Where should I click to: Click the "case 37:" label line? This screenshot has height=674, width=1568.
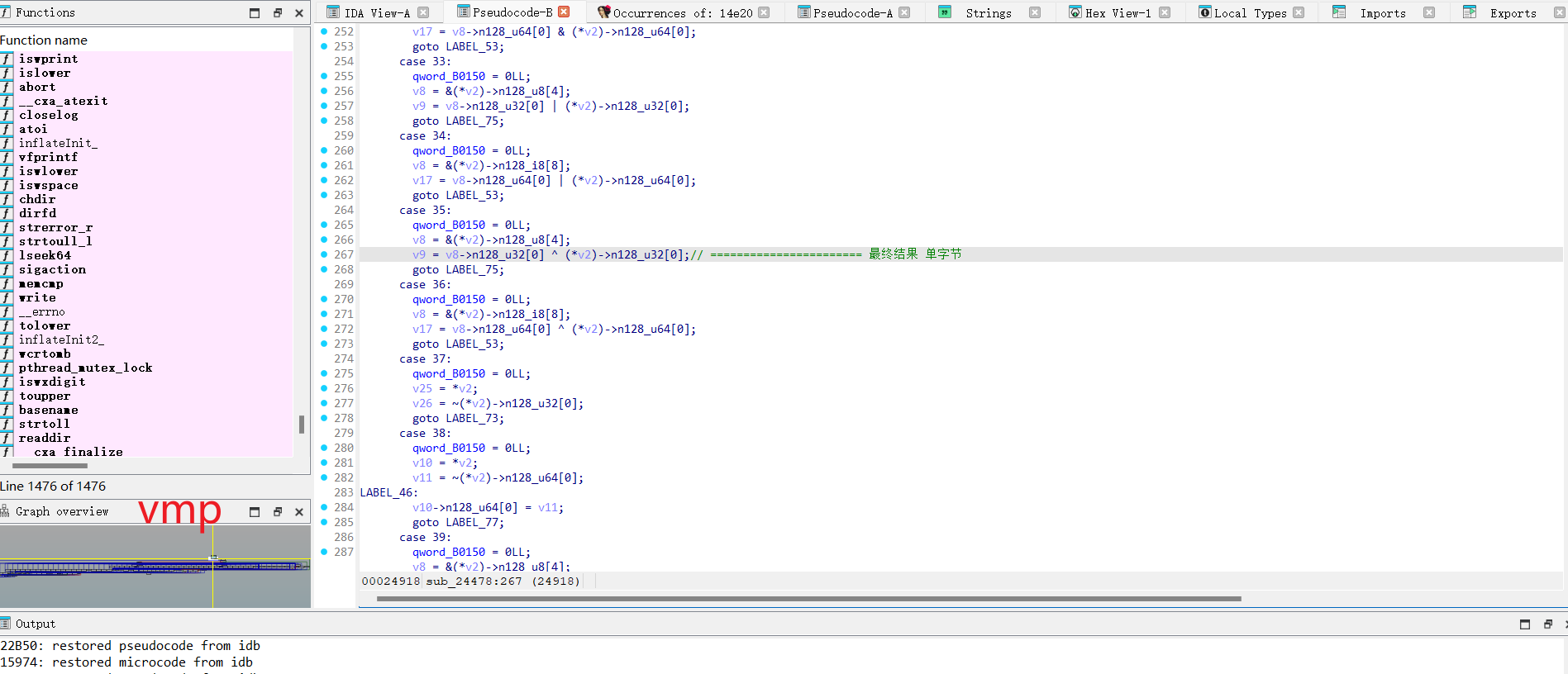[425, 358]
